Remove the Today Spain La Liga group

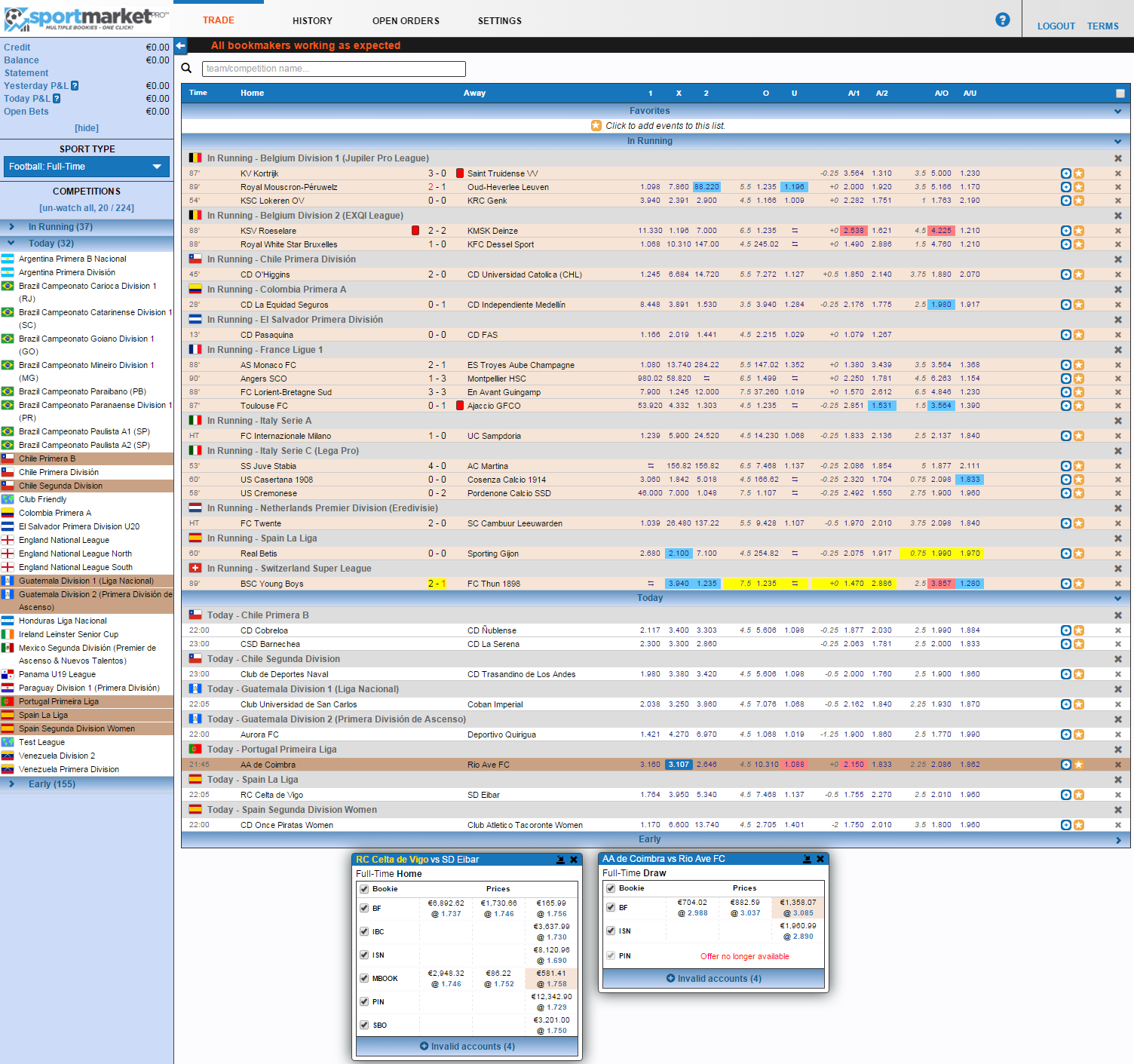pos(1118,780)
